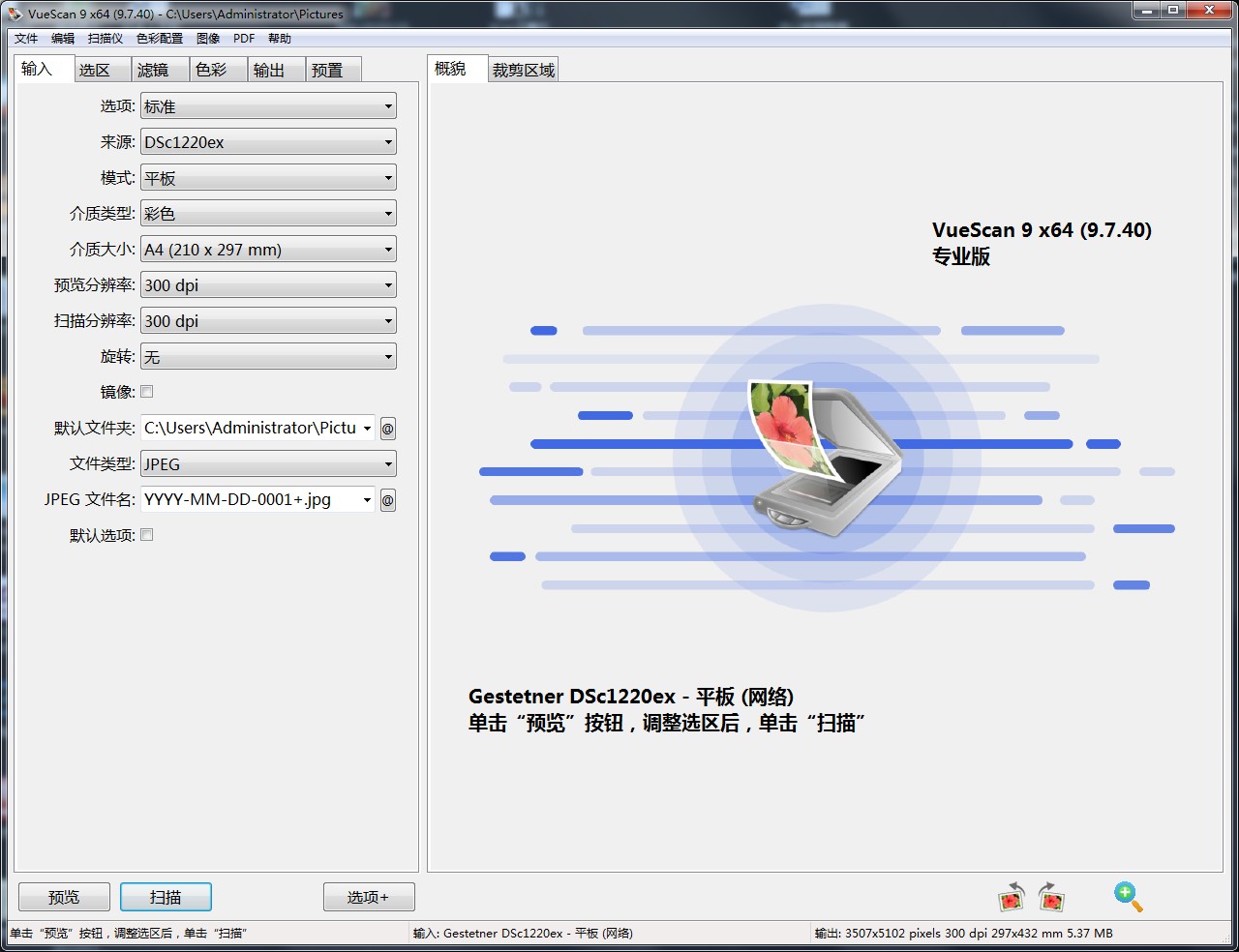Expand the JPEG 文件名 dropdown arrow
The height and width of the screenshot is (952, 1239).
[x=367, y=500]
